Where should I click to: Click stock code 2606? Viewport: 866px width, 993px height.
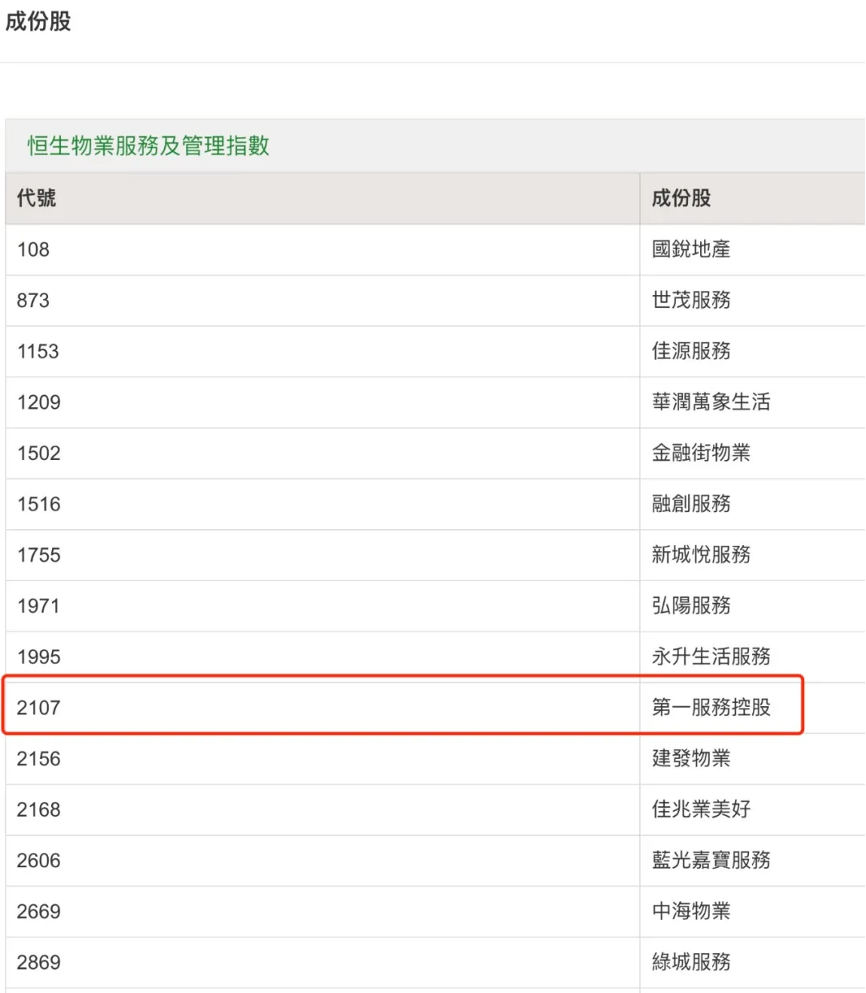(39, 861)
